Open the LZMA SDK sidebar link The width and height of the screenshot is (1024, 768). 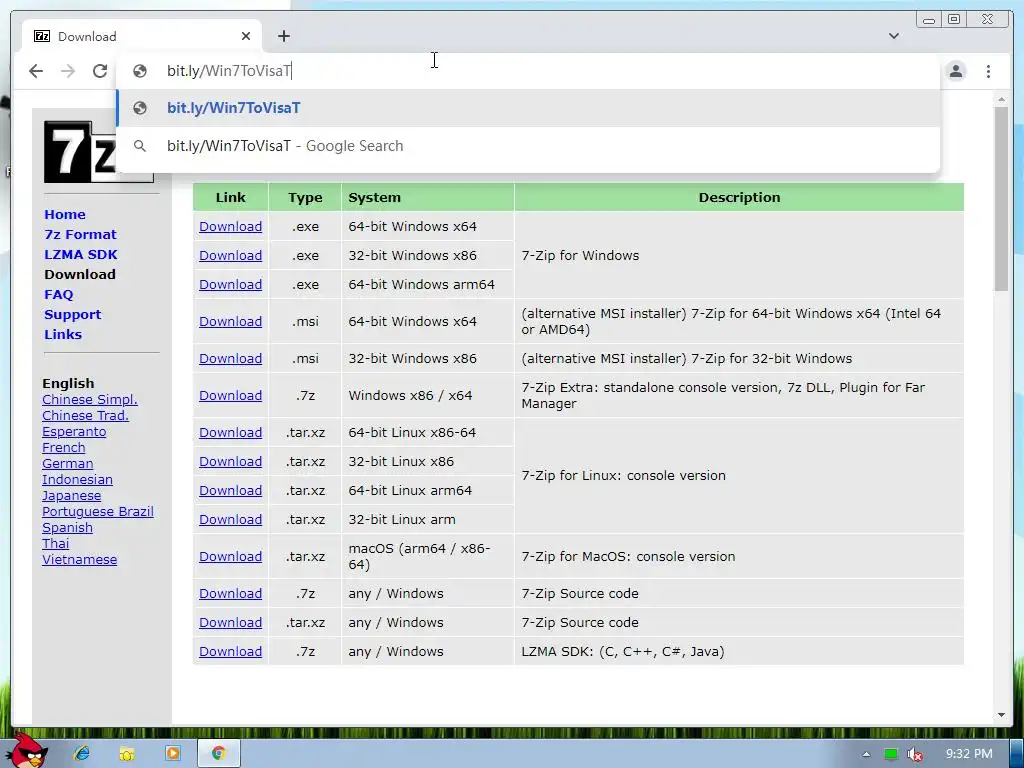[81, 255]
